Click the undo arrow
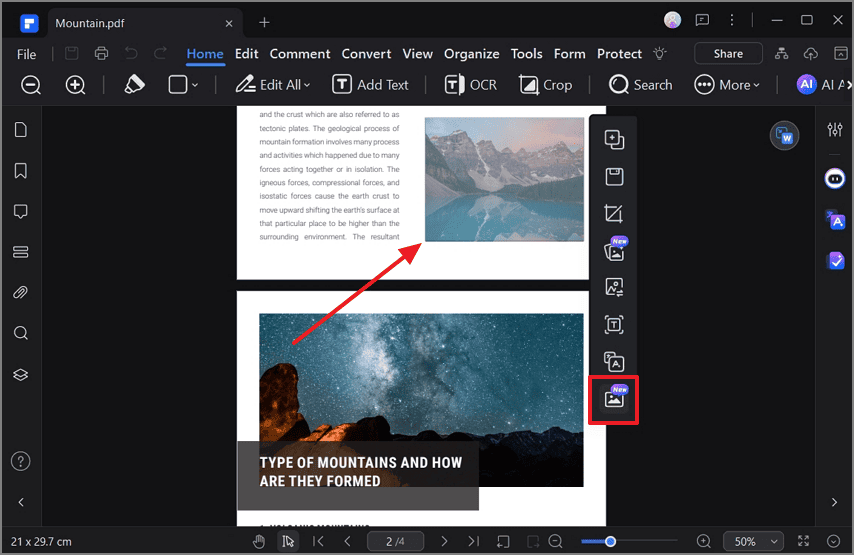Viewport: 854px width, 555px height. 131,53
